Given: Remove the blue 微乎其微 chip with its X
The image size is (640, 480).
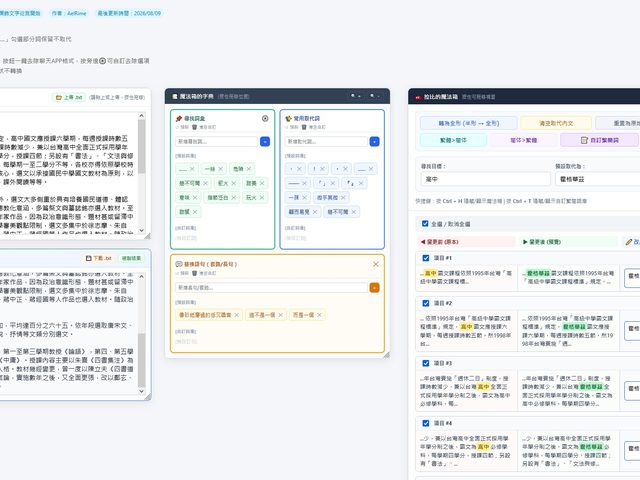Looking at the screenshot, I should pyautogui.click(x=343, y=198).
